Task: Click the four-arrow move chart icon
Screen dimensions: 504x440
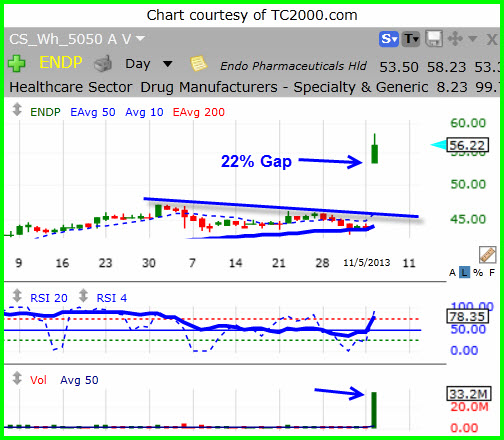Action: (455, 39)
